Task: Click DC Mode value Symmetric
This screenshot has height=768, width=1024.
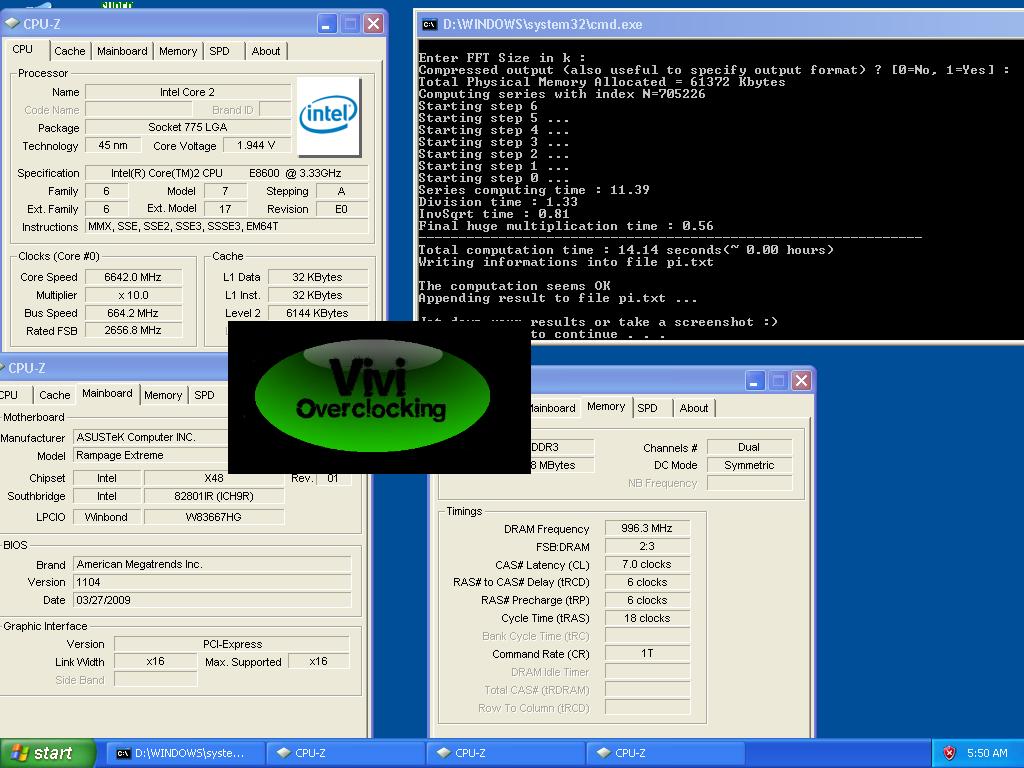Action: 749,465
